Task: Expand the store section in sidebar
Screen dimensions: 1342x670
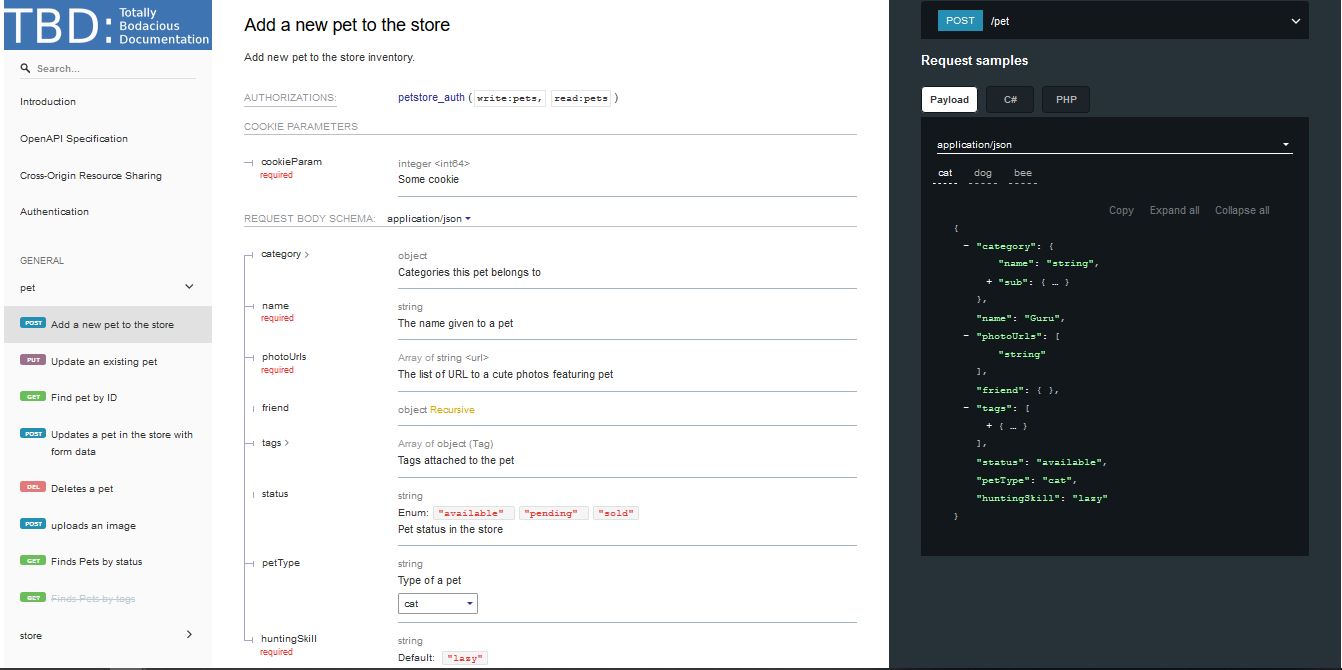Action: pos(189,635)
